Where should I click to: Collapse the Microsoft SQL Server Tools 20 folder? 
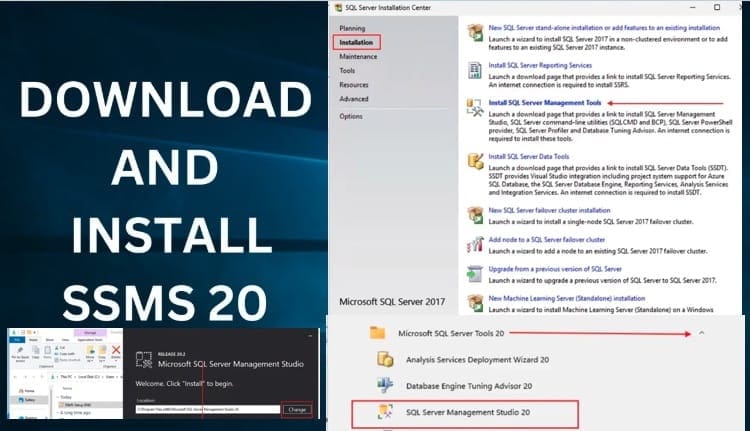(x=701, y=332)
